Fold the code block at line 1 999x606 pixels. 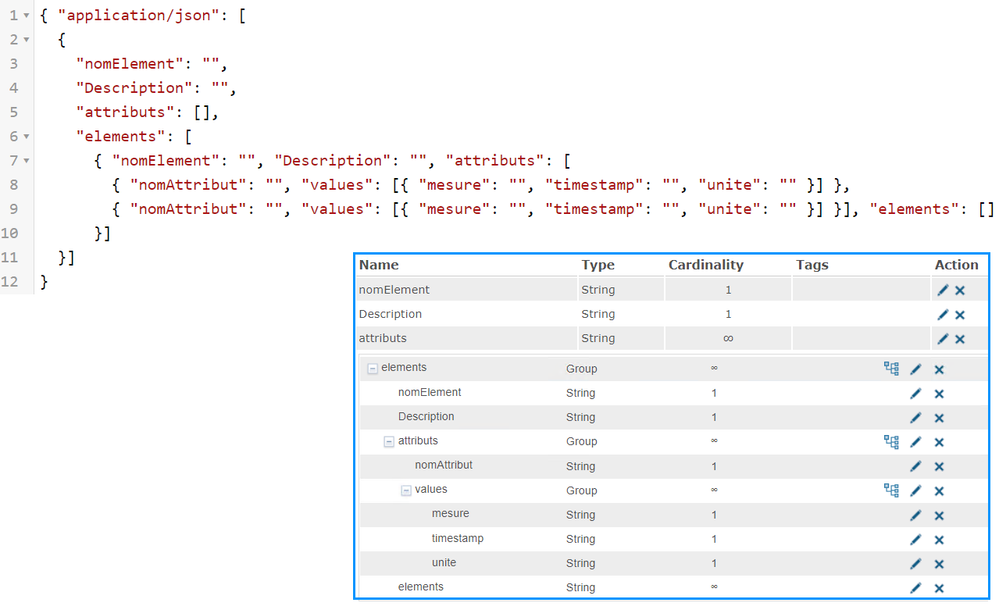27,16
